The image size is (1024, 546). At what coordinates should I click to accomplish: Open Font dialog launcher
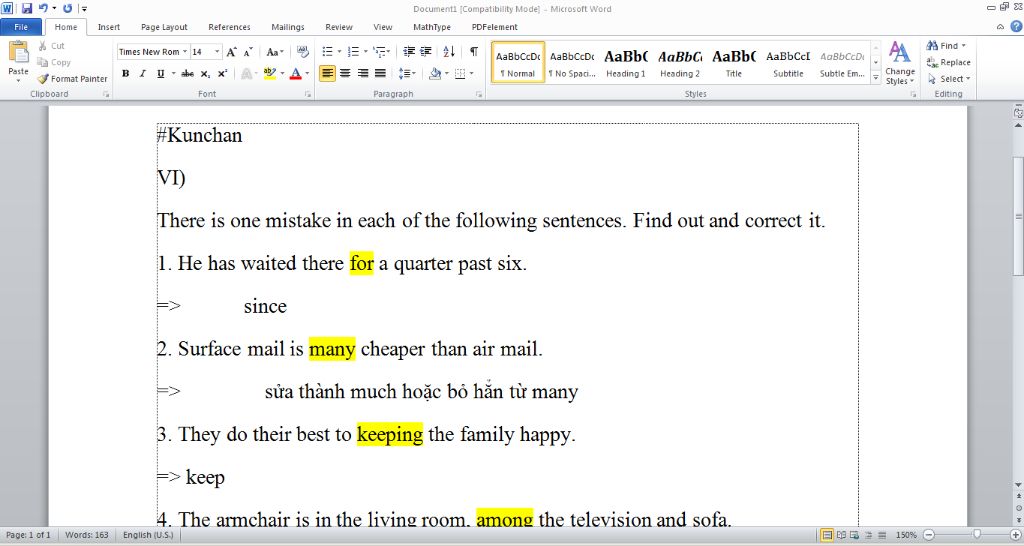coord(308,95)
